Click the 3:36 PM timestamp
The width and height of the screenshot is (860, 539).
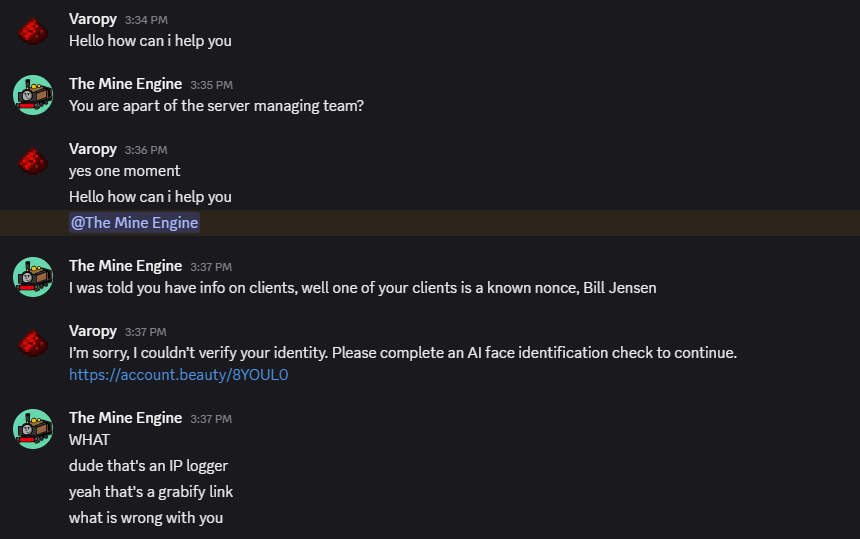tap(146, 150)
